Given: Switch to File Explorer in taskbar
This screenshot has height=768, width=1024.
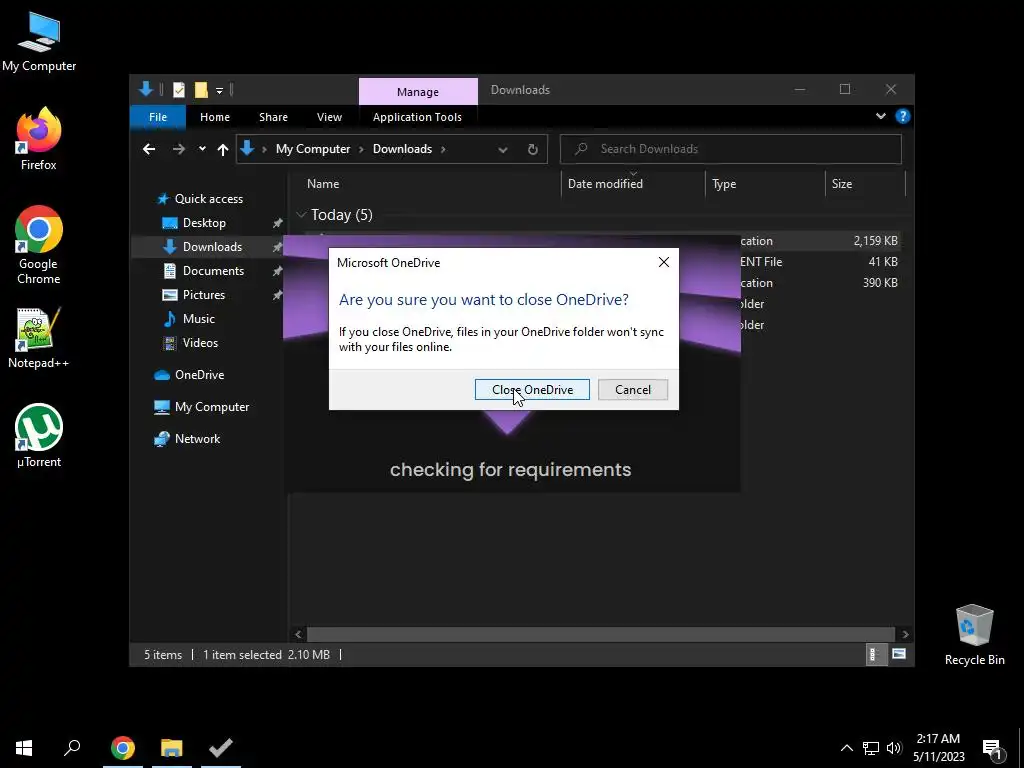Looking at the screenshot, I should [x=172, y=748].
